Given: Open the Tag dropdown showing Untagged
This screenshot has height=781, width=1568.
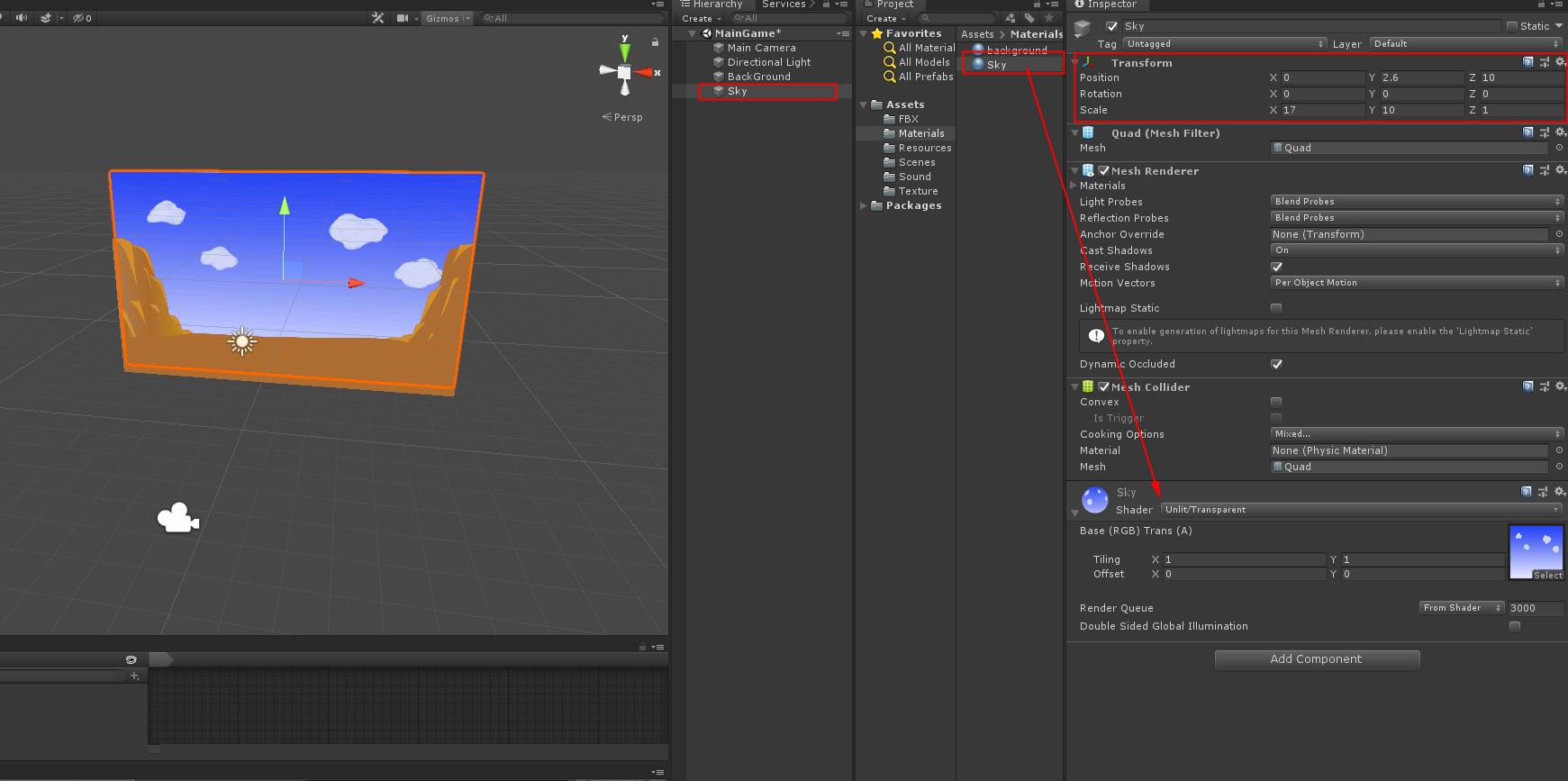Looking at the screenshot, I should [x=1225, y=43].
